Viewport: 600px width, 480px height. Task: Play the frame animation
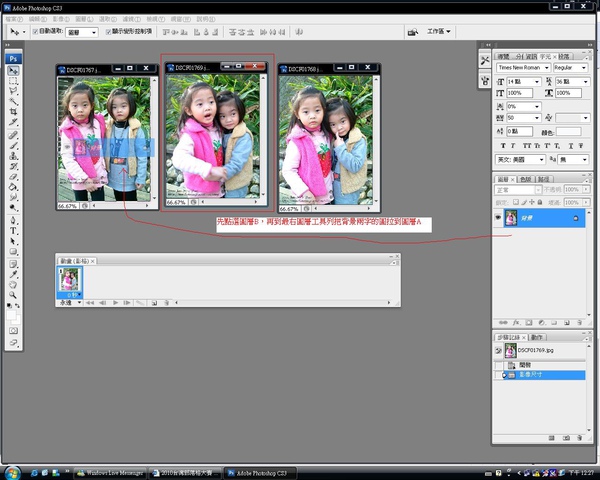pyautogui.click(x=115, y=303)
